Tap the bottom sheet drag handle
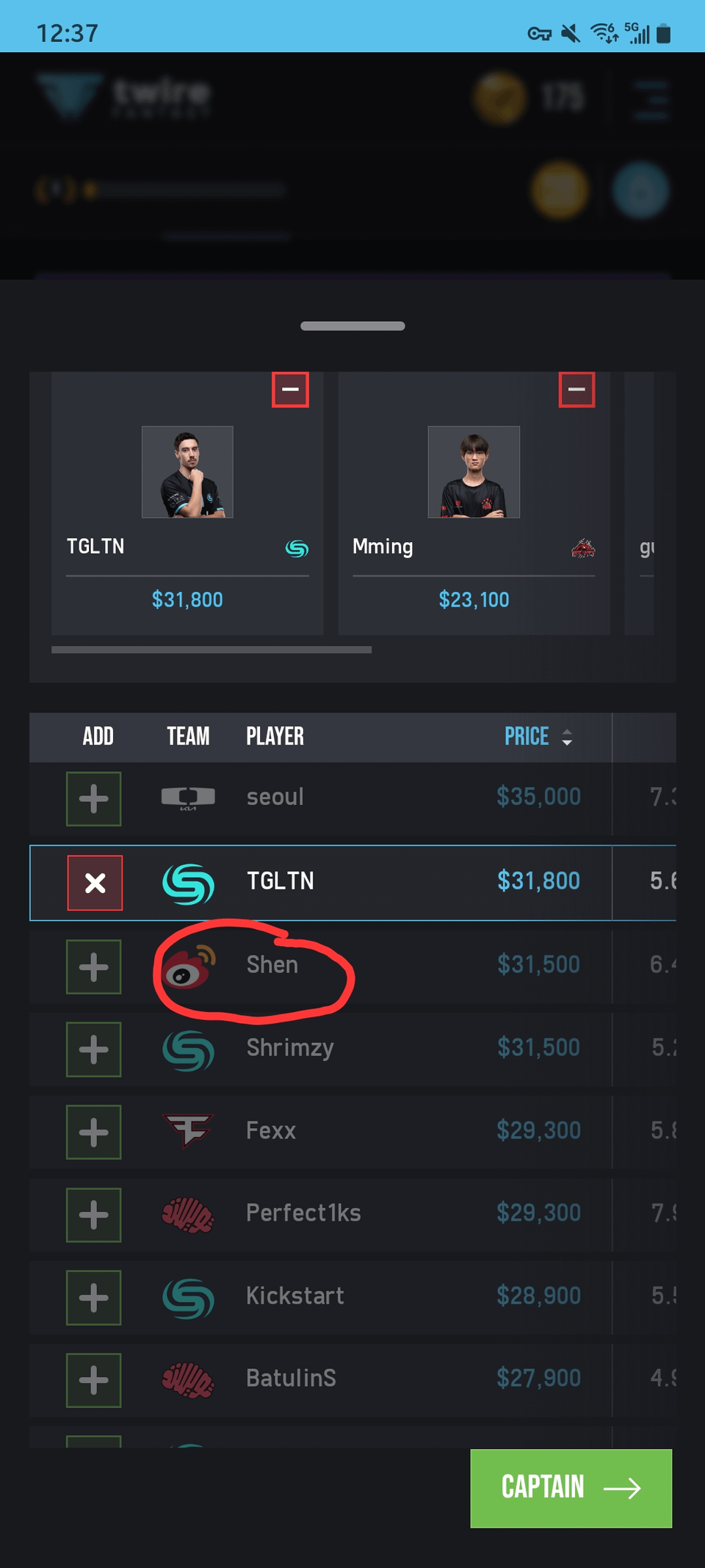705x1568 pixels. 352,326
